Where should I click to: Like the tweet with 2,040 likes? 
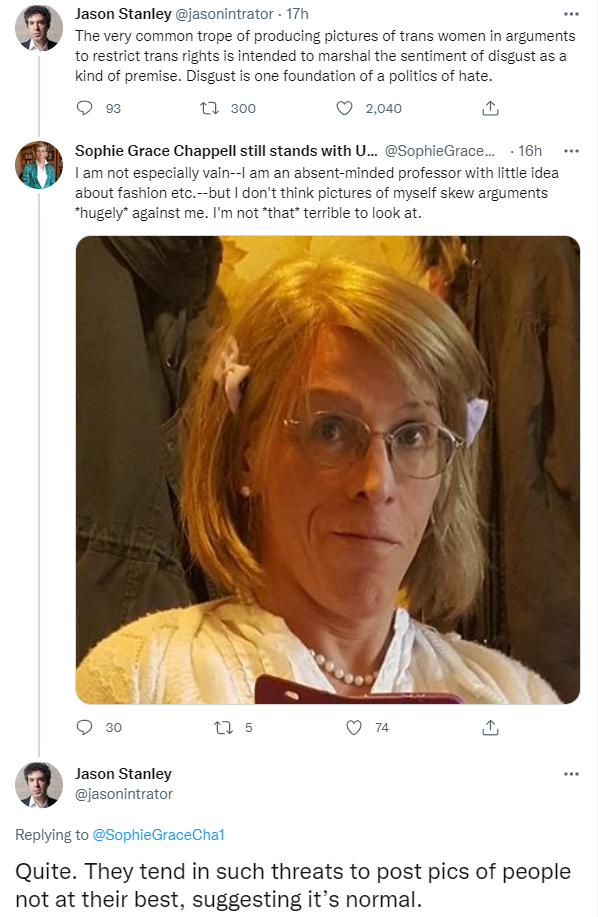pyautogui.click(x=344, y=108)
